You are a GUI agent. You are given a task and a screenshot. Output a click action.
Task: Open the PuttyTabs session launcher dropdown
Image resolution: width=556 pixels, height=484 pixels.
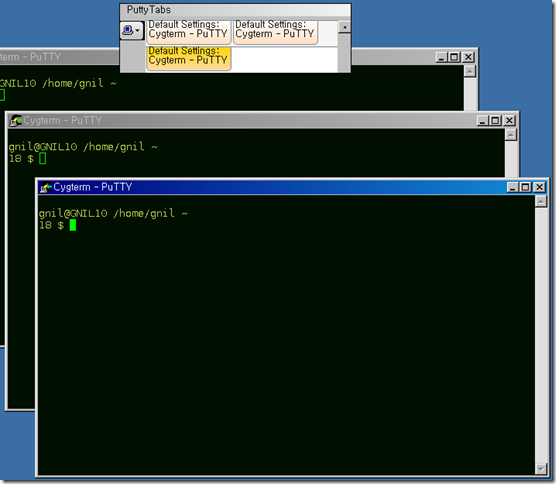point(132,30)
